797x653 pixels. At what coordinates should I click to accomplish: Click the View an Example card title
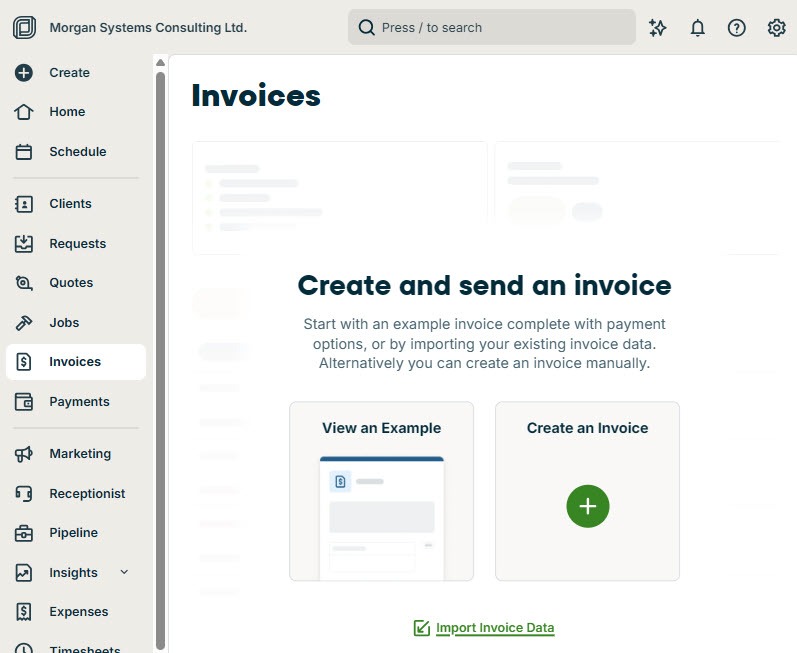pos(382,428)
